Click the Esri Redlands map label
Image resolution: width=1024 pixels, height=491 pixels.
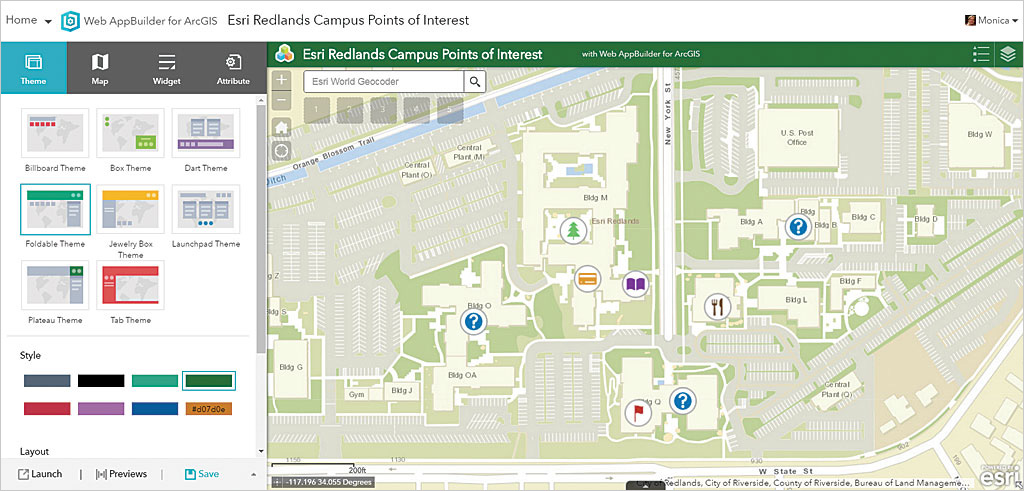[615, 221]
